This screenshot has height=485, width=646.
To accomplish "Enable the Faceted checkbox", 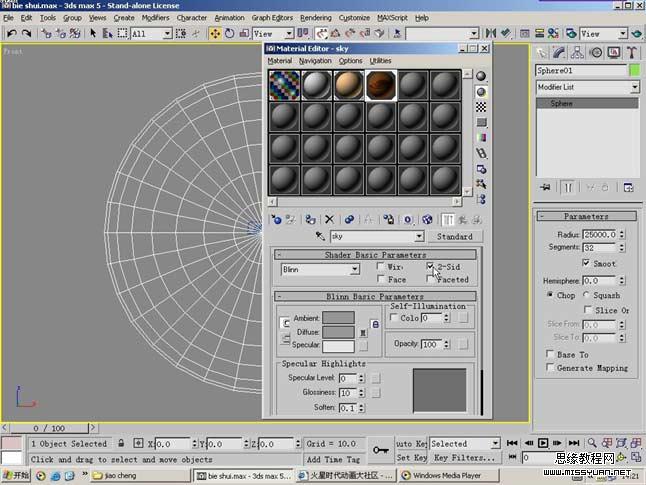I will tap(430, 279).
